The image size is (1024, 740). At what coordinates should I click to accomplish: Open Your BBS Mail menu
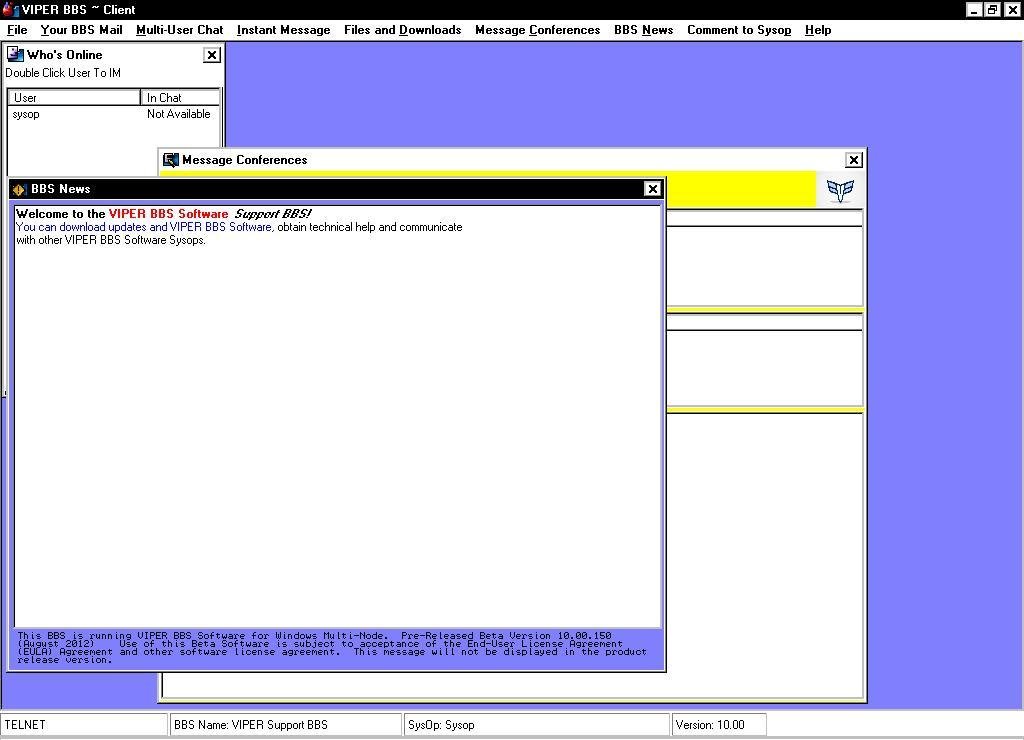[x=81, y=30]
